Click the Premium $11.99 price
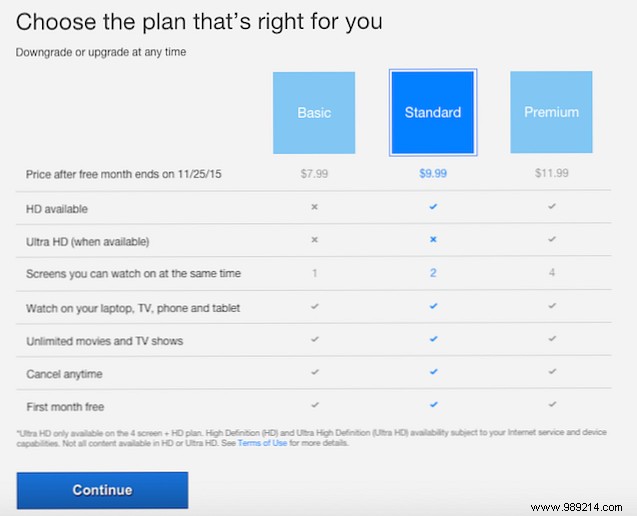 [551, 174]
